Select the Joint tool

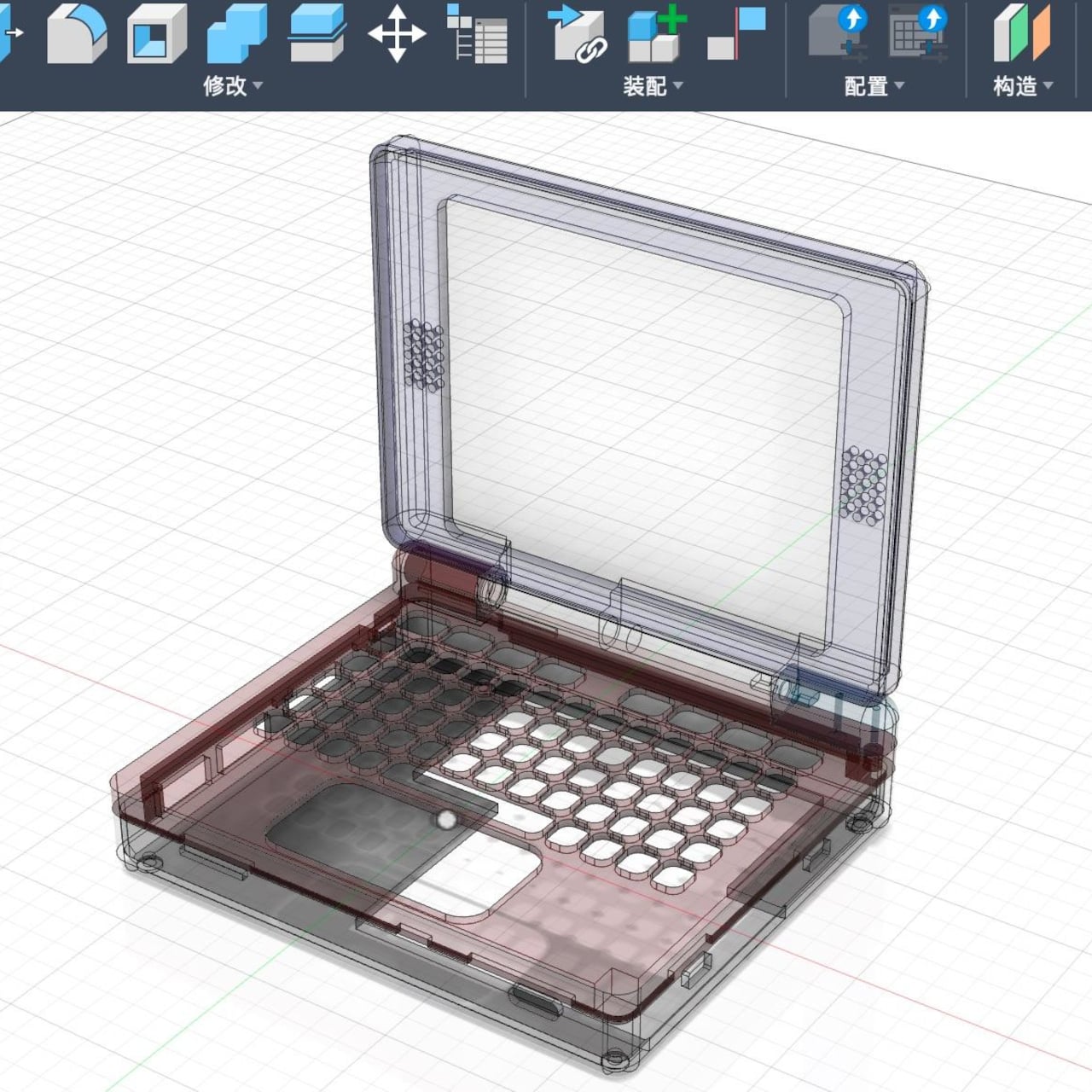click(x=736, y=35)
